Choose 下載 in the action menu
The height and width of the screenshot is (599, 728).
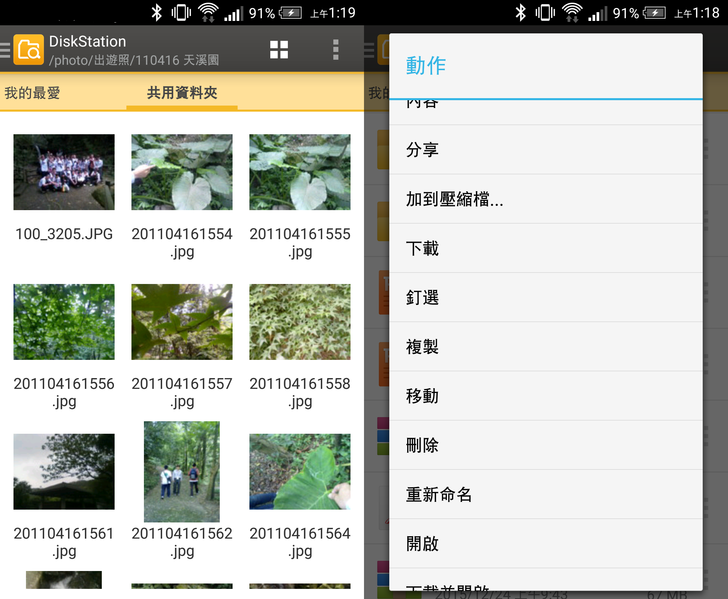click(546, 248)
